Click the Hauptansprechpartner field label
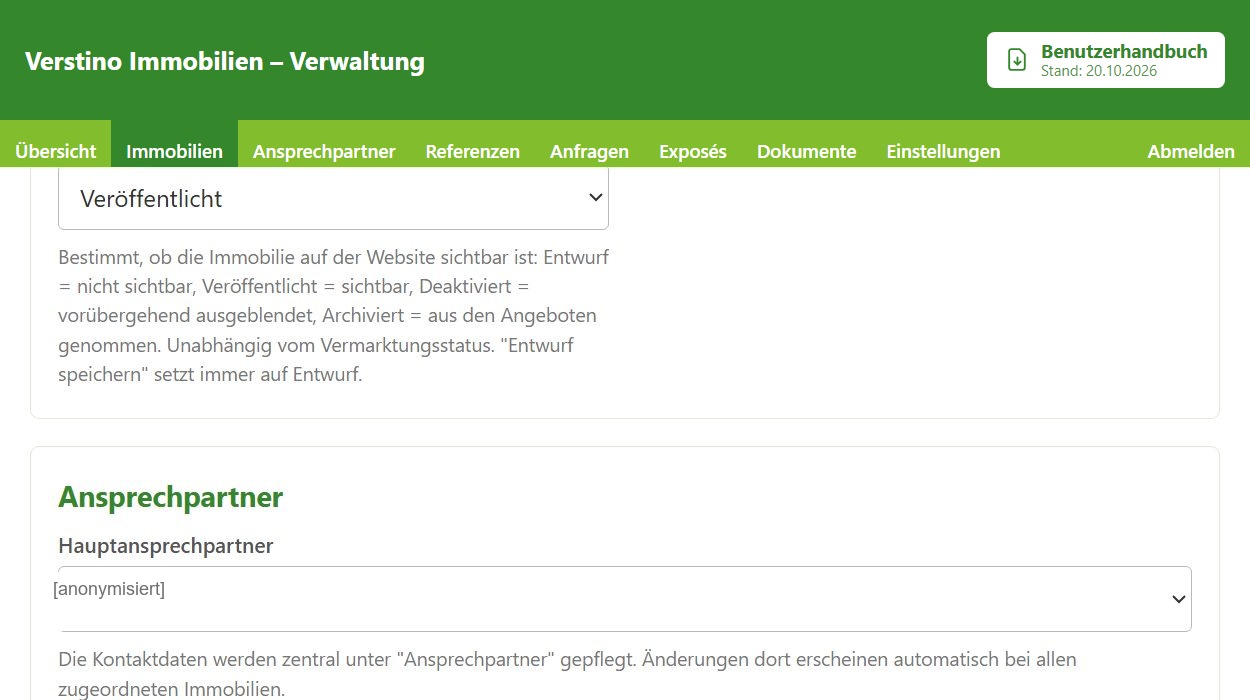1250x700 pixels. [166, 546]
